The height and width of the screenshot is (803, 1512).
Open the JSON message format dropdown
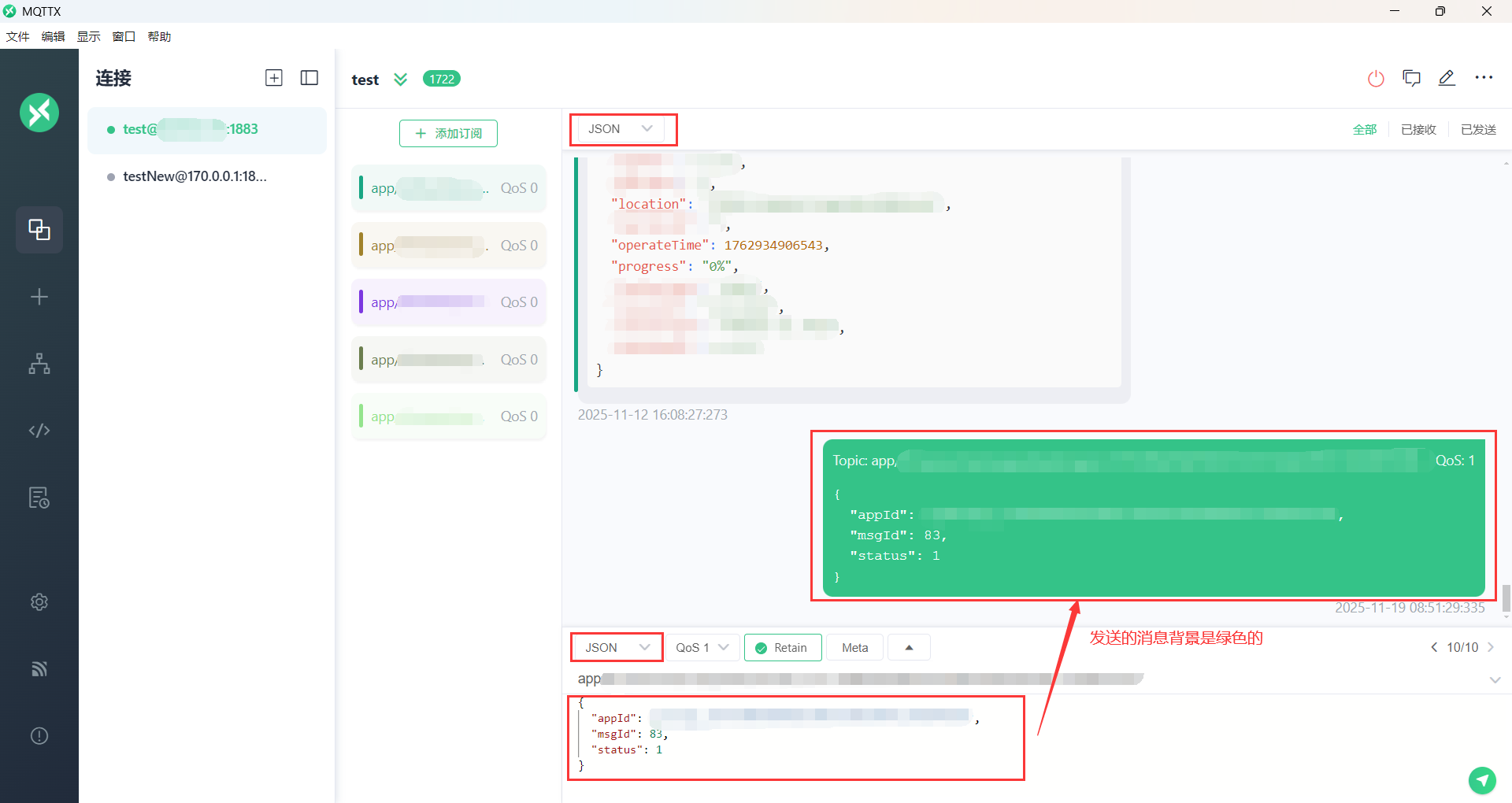622,128
